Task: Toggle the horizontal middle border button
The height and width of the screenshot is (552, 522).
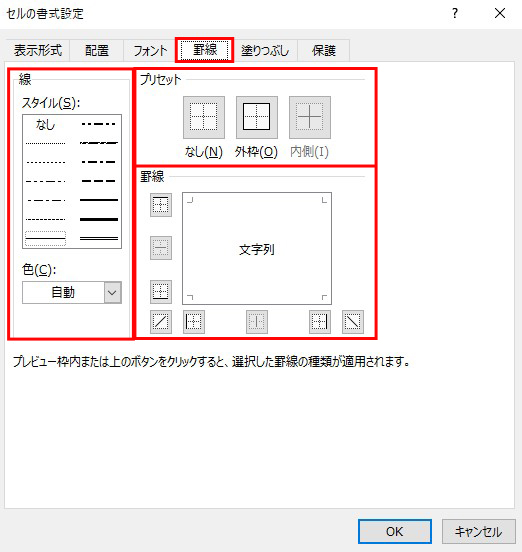Action: (x=161, y=248)
